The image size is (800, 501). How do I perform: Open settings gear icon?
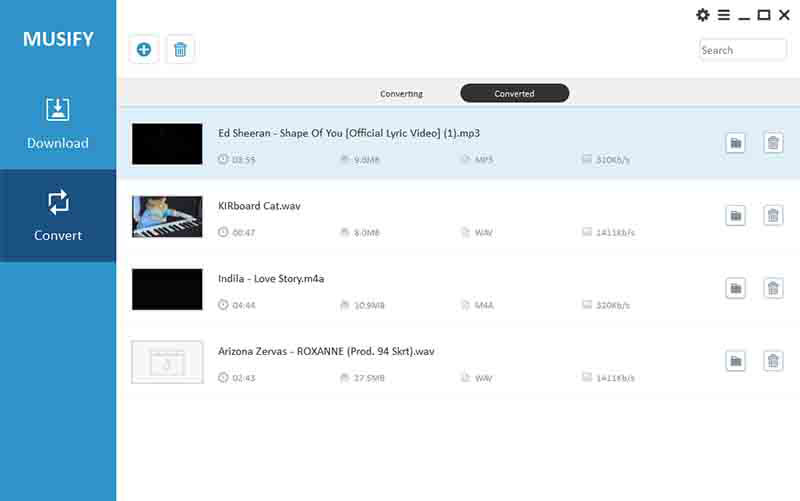[703, 15]
